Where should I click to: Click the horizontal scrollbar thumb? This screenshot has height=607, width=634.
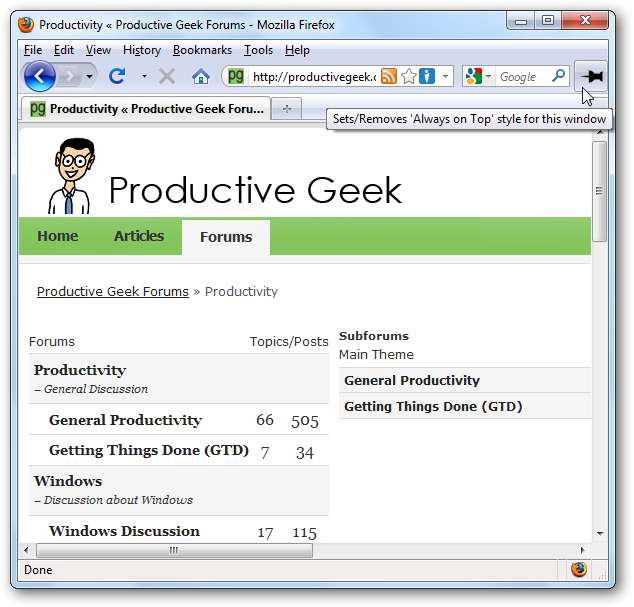point(174,550)
